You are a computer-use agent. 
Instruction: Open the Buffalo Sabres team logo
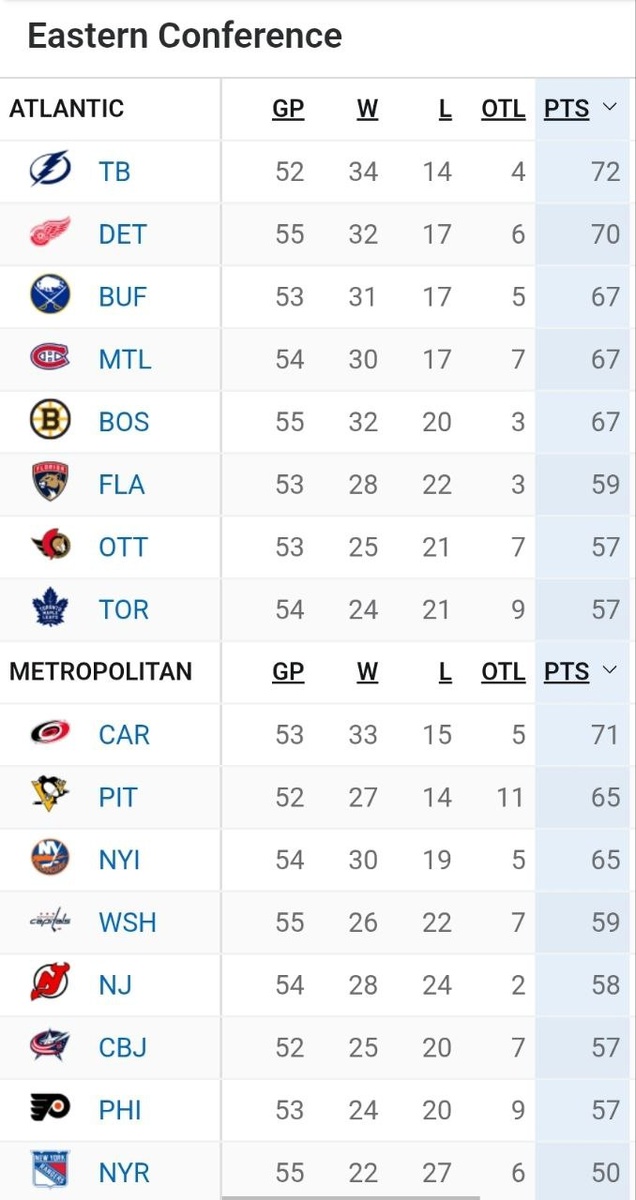point(50,296)
